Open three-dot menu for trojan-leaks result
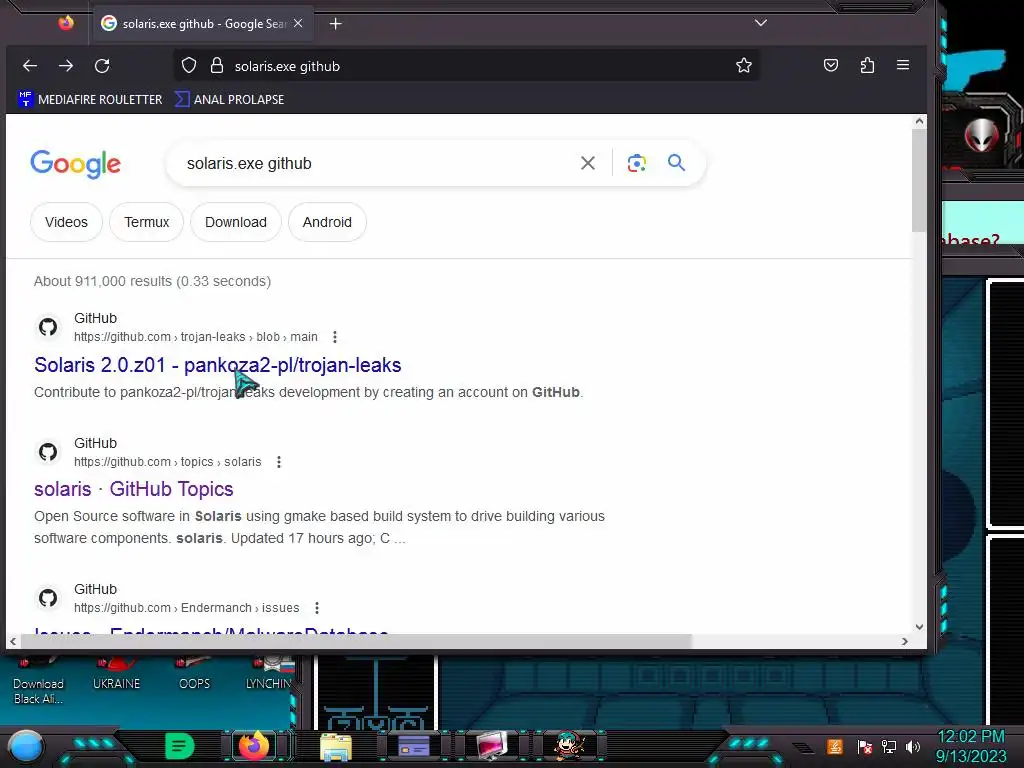The width and height of the screenshot is (1024, 768). tap(335, 337)
